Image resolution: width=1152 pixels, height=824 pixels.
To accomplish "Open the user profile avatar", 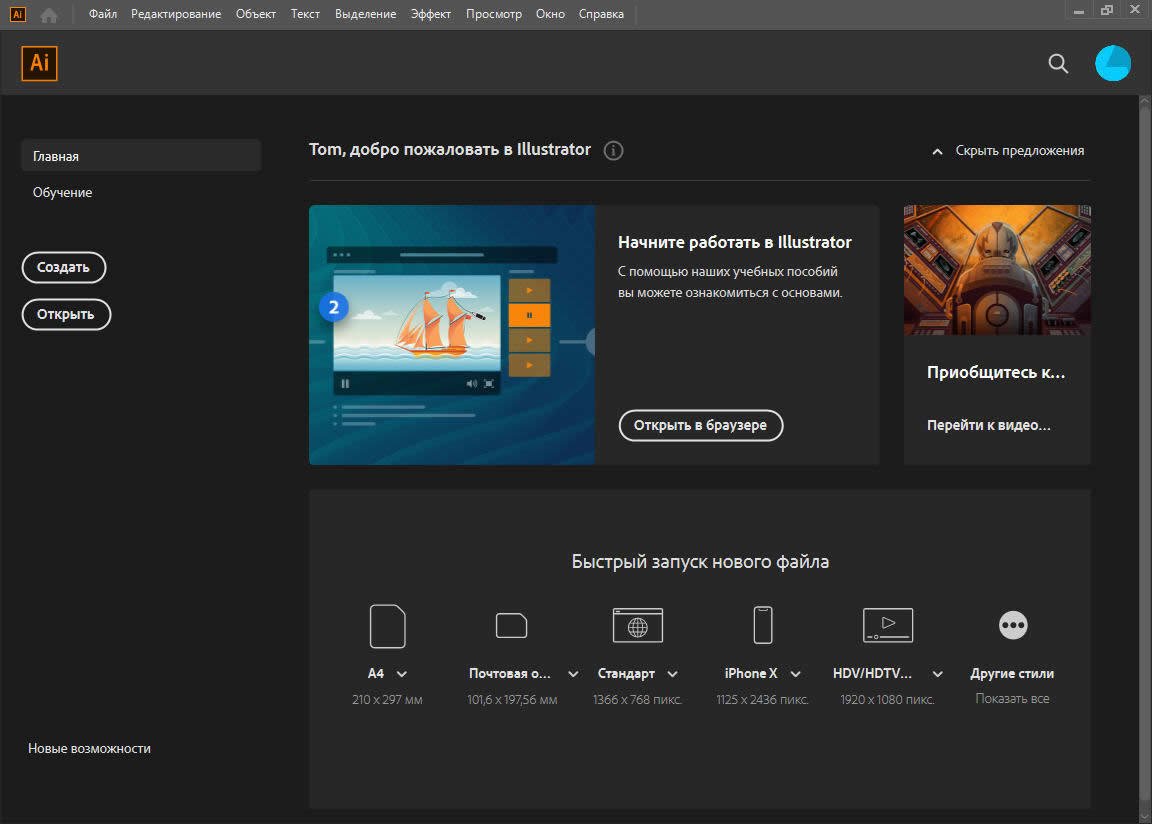I will (1113, 63).
